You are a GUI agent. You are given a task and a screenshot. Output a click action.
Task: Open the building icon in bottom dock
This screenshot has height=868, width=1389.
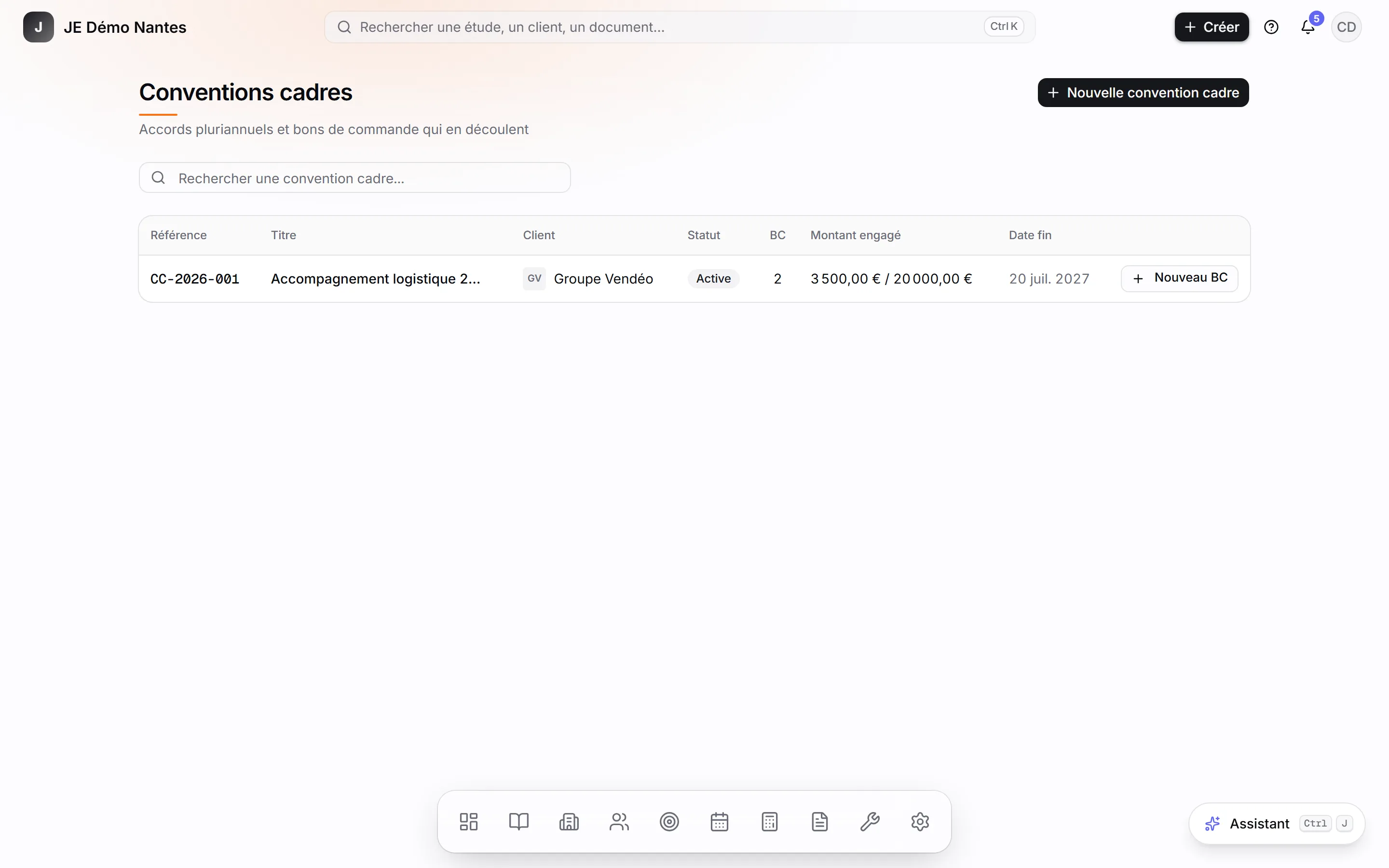click(x=569, y=822)
